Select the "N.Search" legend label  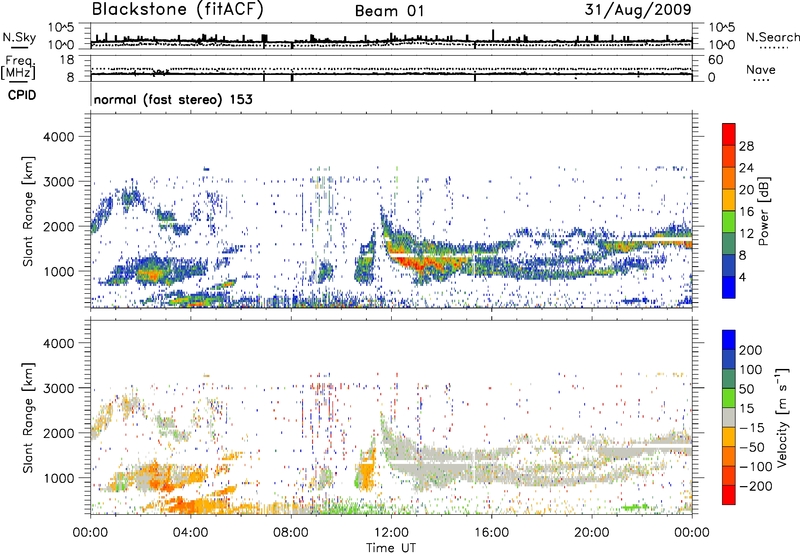point(772,37)
